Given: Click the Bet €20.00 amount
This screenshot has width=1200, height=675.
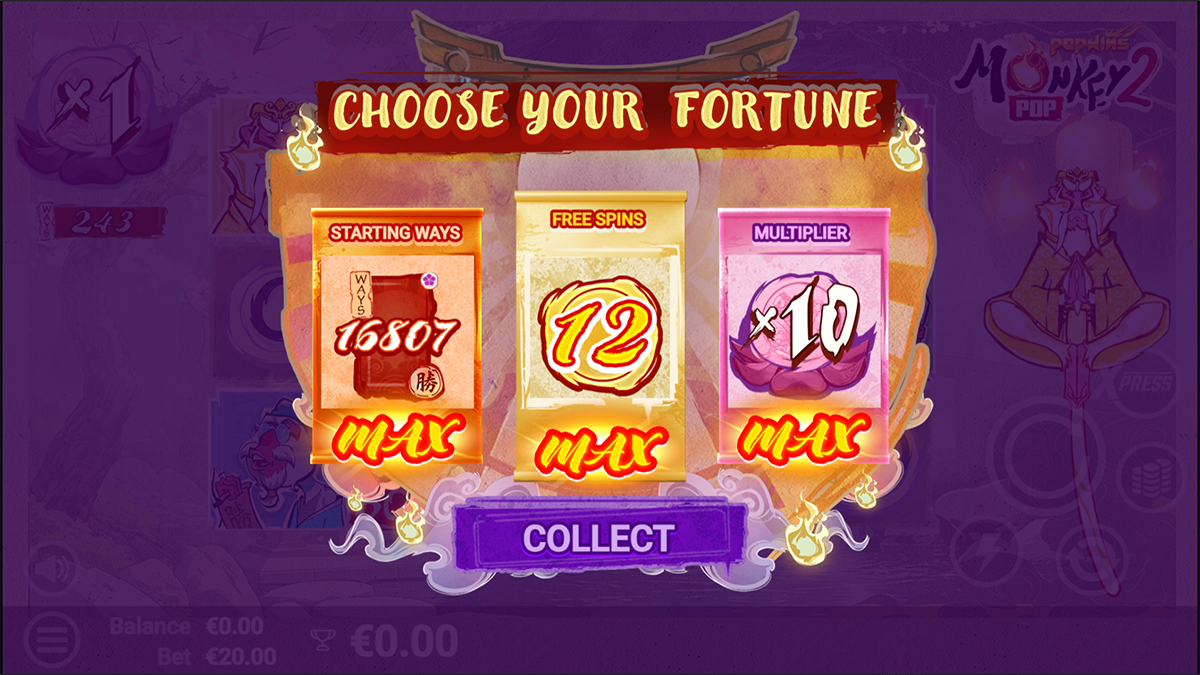Looking at the screenshot, I should coord(217,656).
